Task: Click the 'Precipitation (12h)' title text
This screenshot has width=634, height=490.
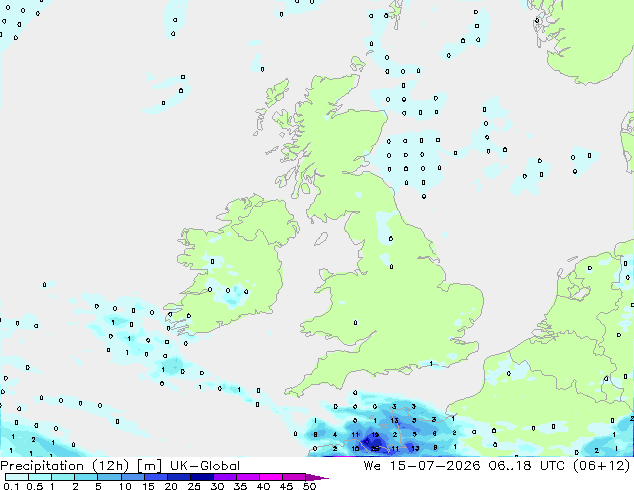Action: coord(65,466)
